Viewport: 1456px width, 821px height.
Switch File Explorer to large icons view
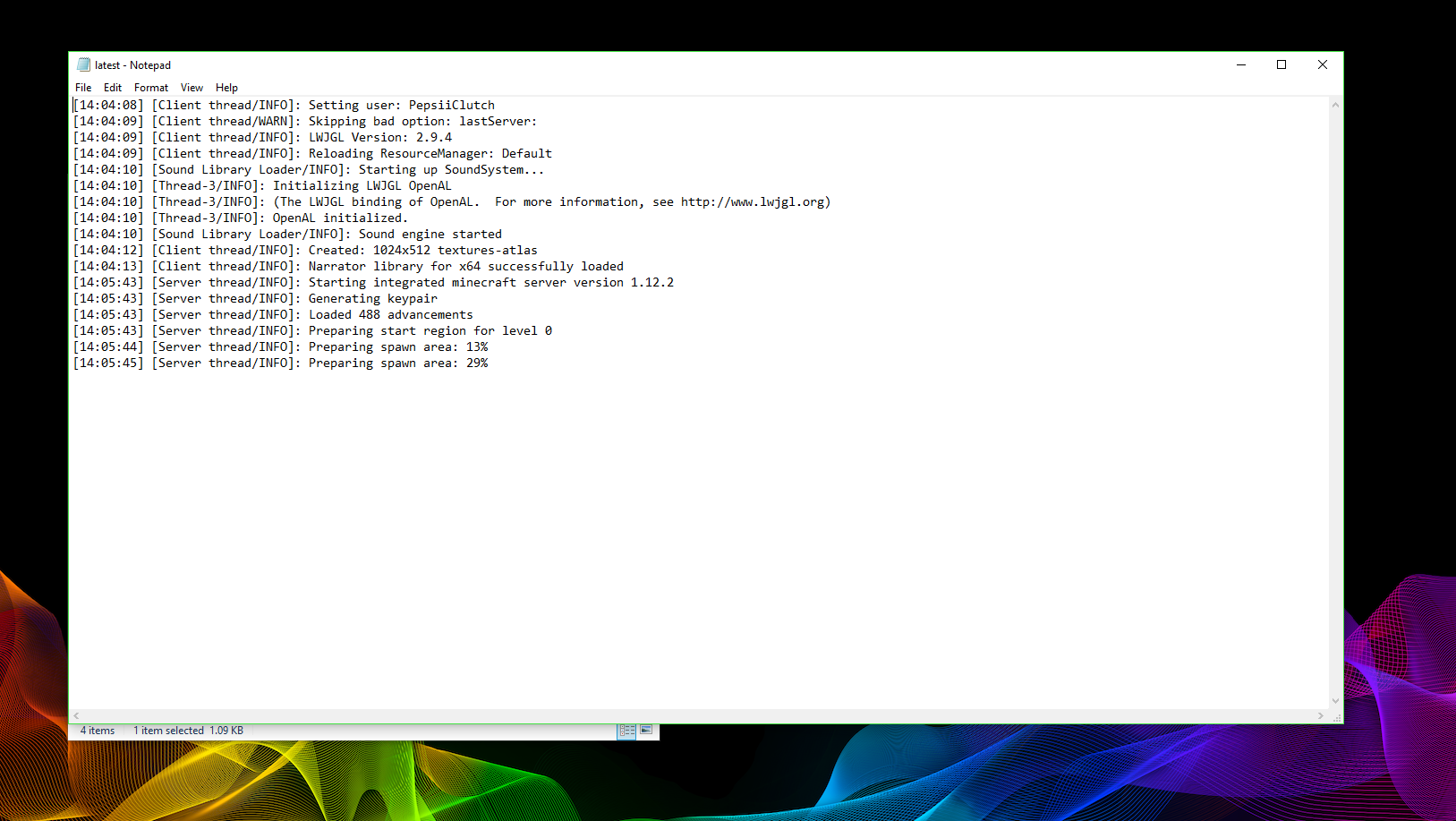point(646,731)
